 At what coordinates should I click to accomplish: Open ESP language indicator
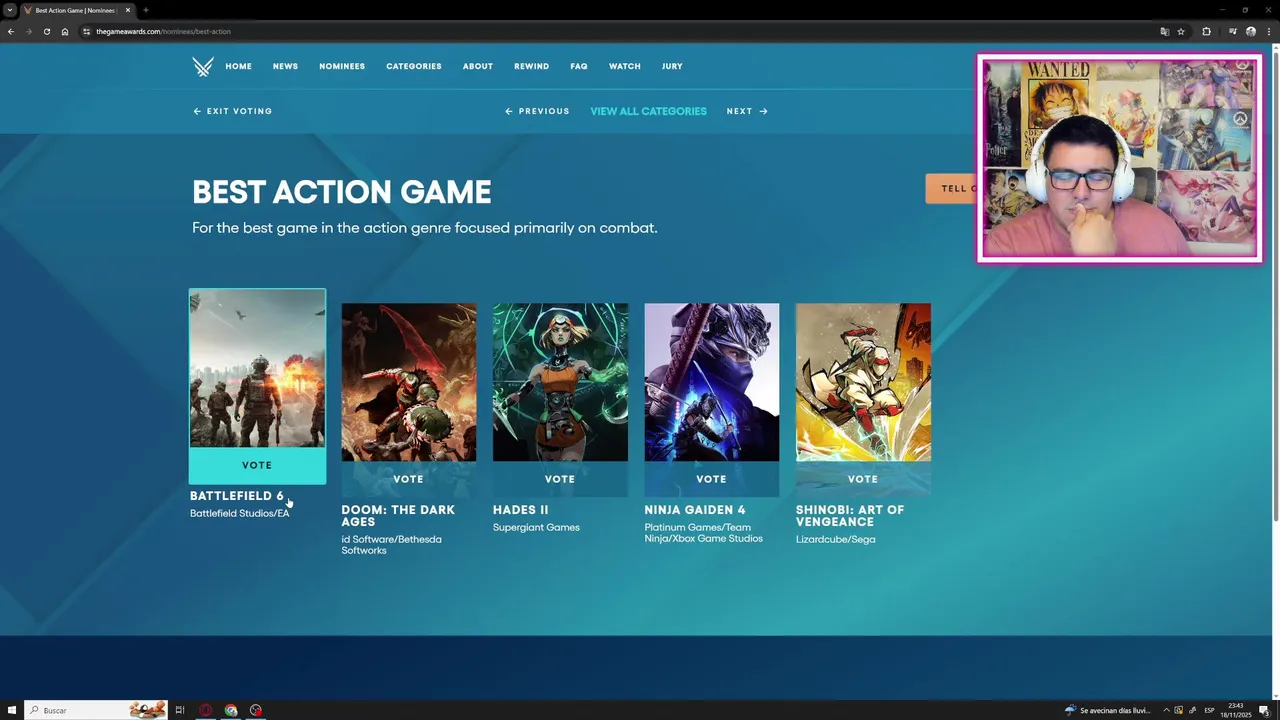1209,710
